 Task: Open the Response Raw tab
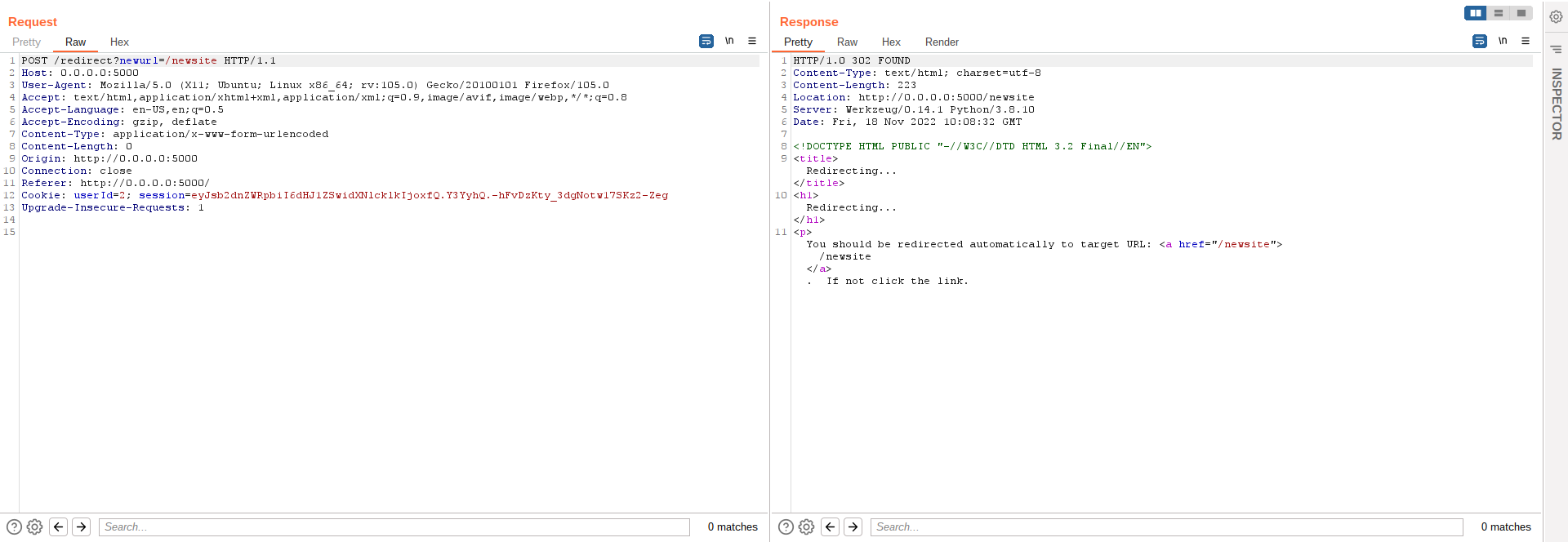[x=847, y=42]
